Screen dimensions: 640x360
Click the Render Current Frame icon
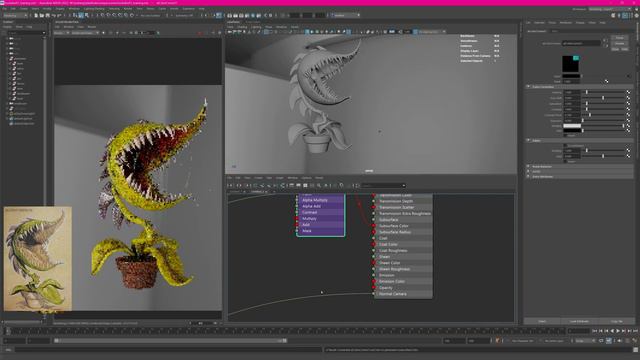(x=236, y=16)
